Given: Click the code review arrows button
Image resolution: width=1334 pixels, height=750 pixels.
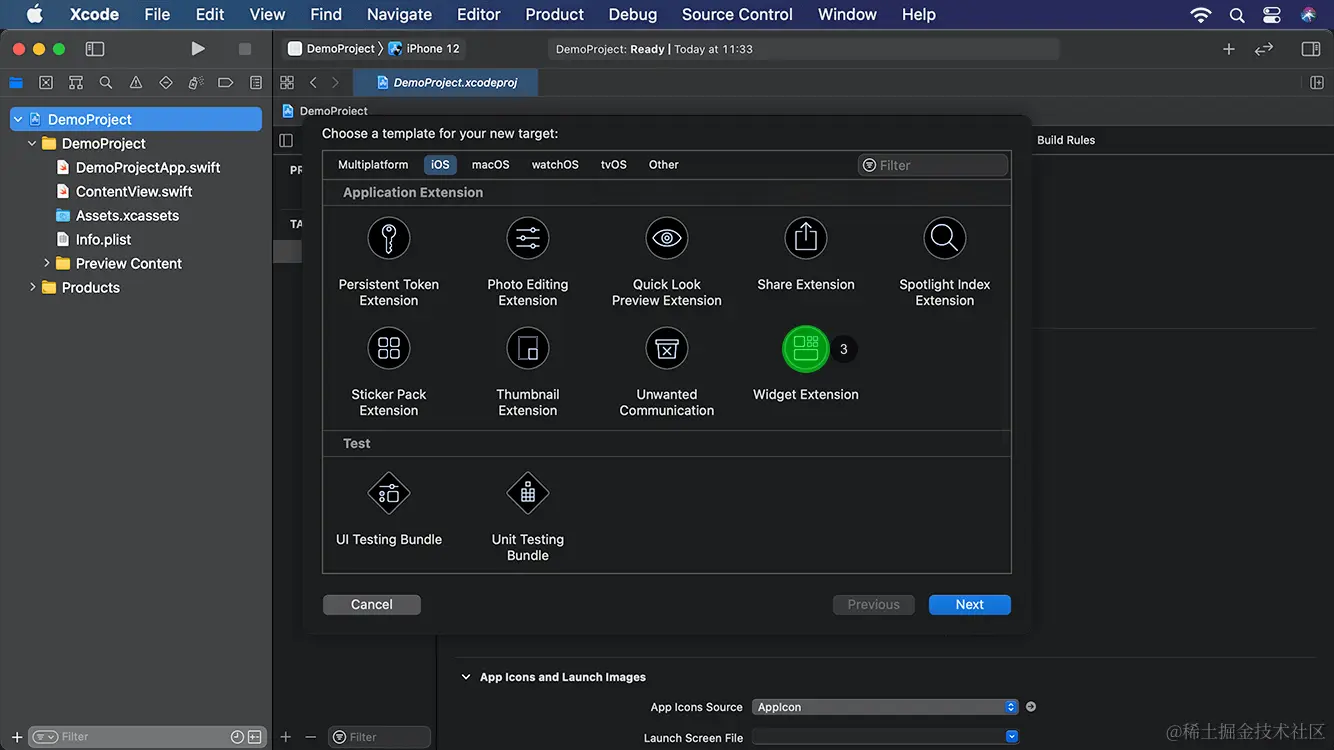Looking at the screenshot, I should click(x=1264, y=48).
